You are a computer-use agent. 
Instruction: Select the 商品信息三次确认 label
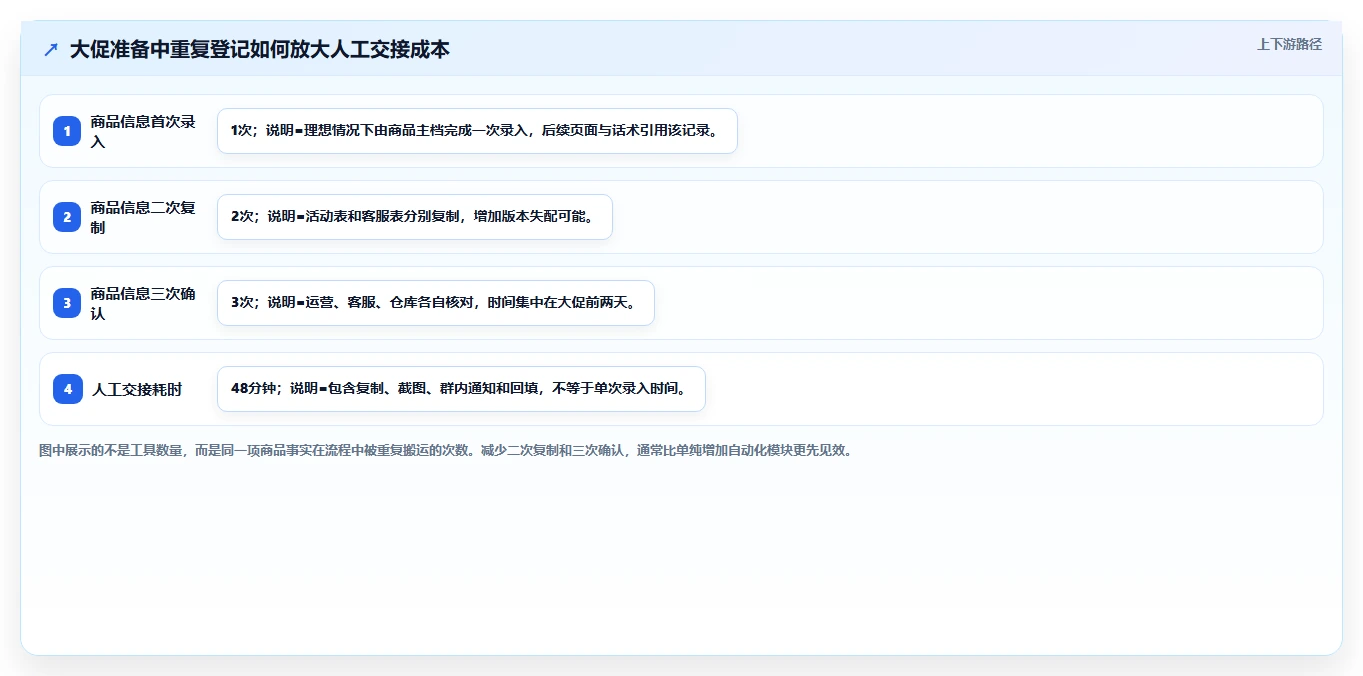tap(144, 303)
